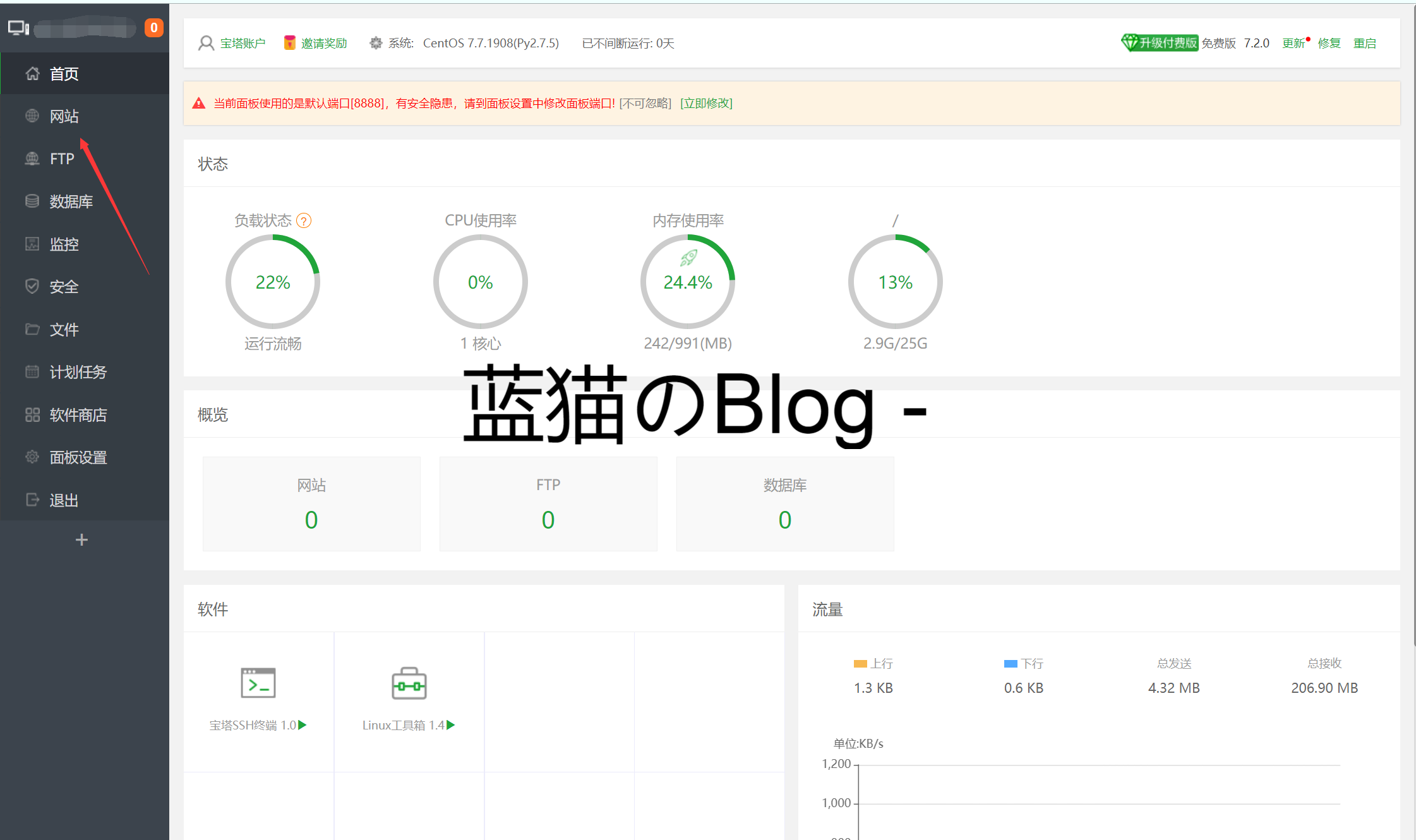Go to 软件商店 in sidebar
Screen dimensions: 1416x840
point(78,415)
